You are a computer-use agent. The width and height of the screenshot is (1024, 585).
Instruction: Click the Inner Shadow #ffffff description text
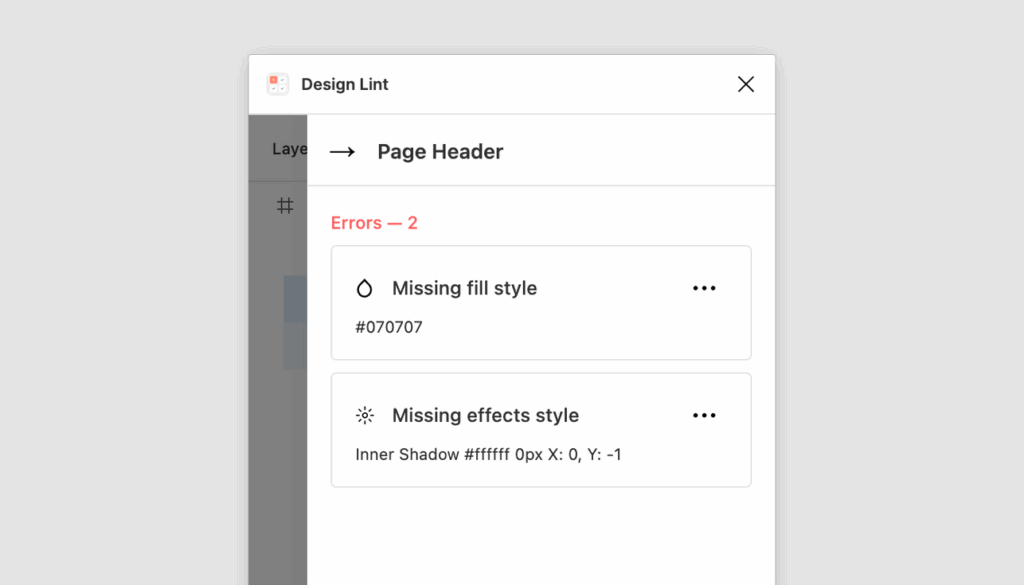[x=488, y=454]
